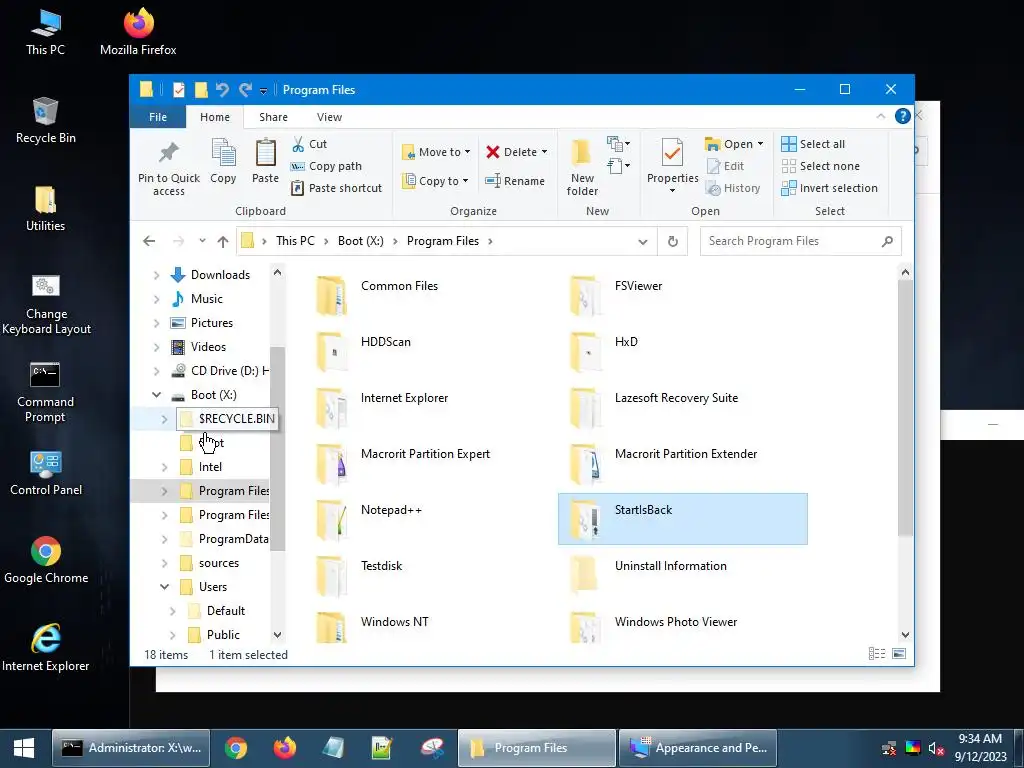Open Command Prompt desktop shortcut
1024x768 pixels.
(45, 392)
